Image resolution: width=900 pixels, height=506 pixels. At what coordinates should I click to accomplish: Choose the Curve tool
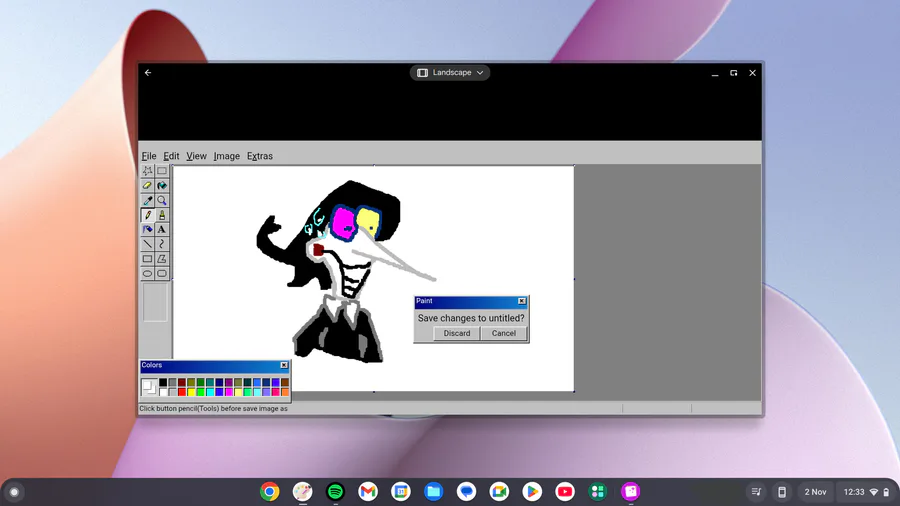162,244
